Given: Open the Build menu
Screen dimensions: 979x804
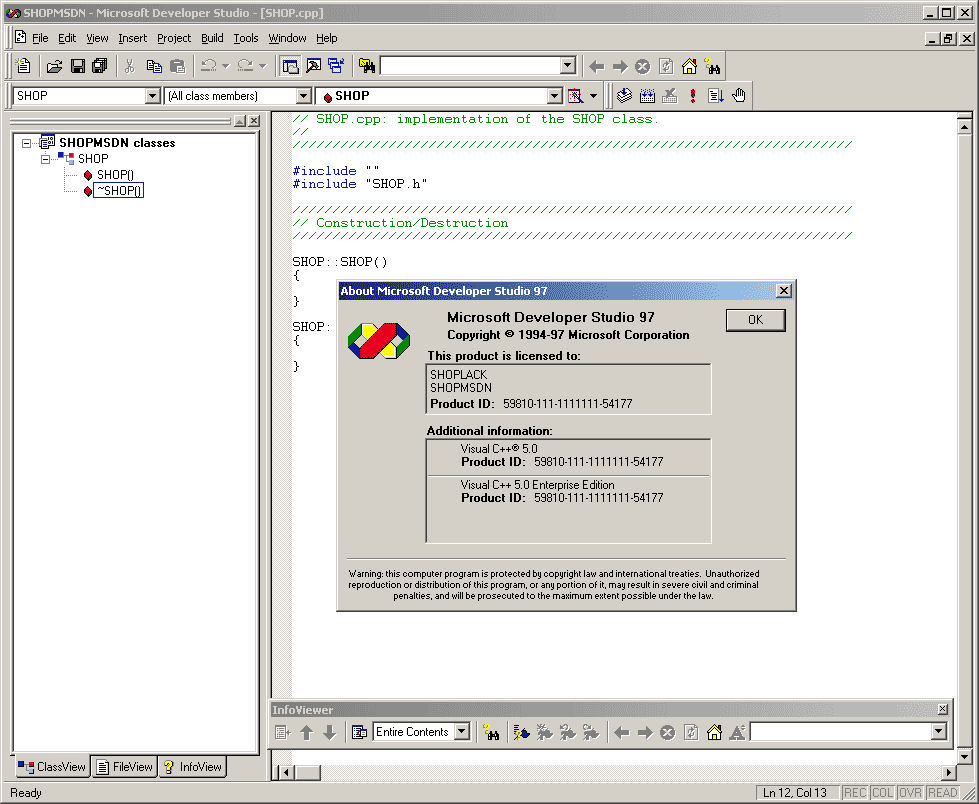Looking at the screenshot, I should pos(212,38).
